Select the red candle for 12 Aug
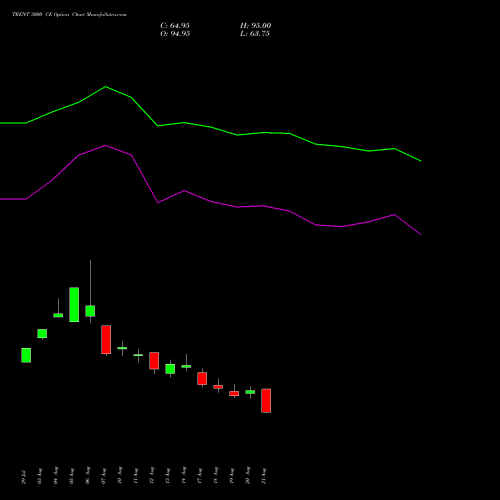Screen dimensions: 500x500 (154, 361)
